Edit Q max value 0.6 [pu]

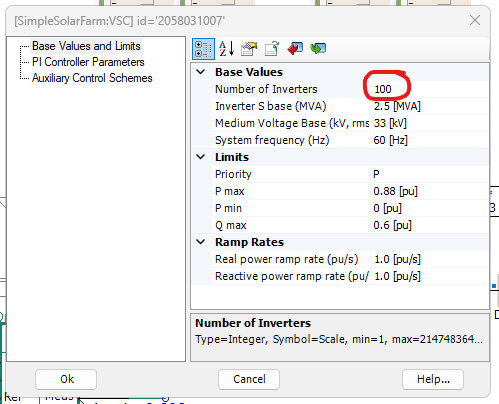click(429, 225)
